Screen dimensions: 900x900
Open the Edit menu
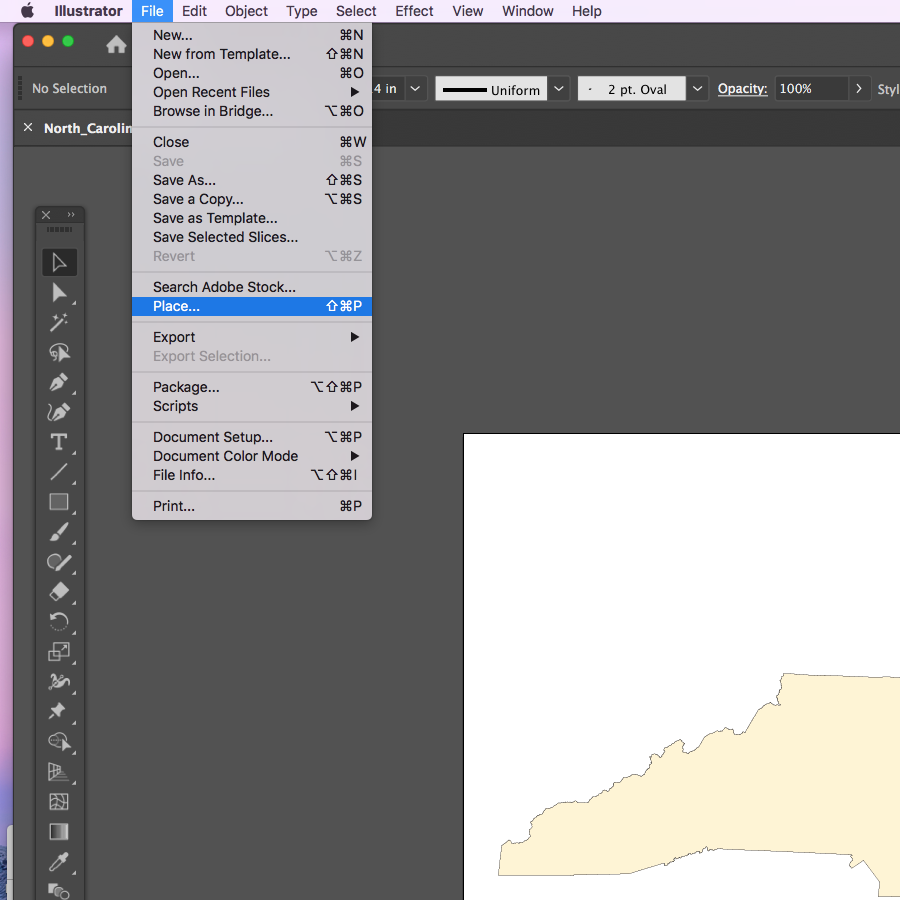click(194, 11)
